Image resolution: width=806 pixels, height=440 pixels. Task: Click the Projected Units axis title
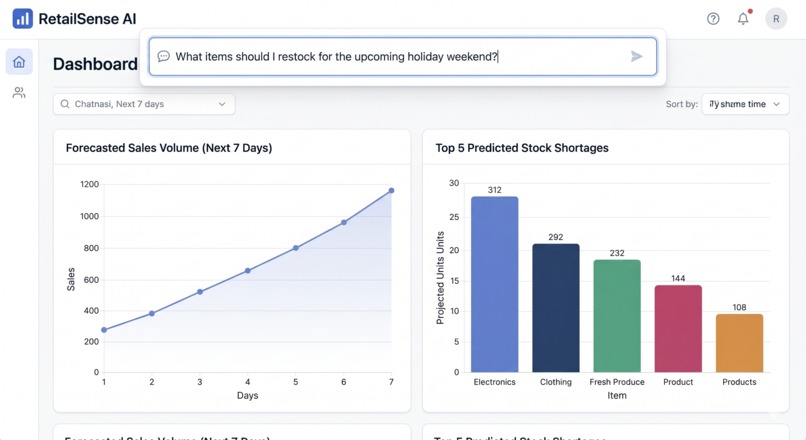tap(440, 278)
